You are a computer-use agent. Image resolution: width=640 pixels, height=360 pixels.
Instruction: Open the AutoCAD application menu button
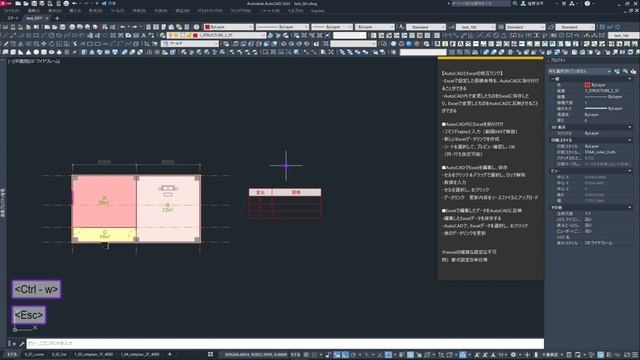point(5,3)
